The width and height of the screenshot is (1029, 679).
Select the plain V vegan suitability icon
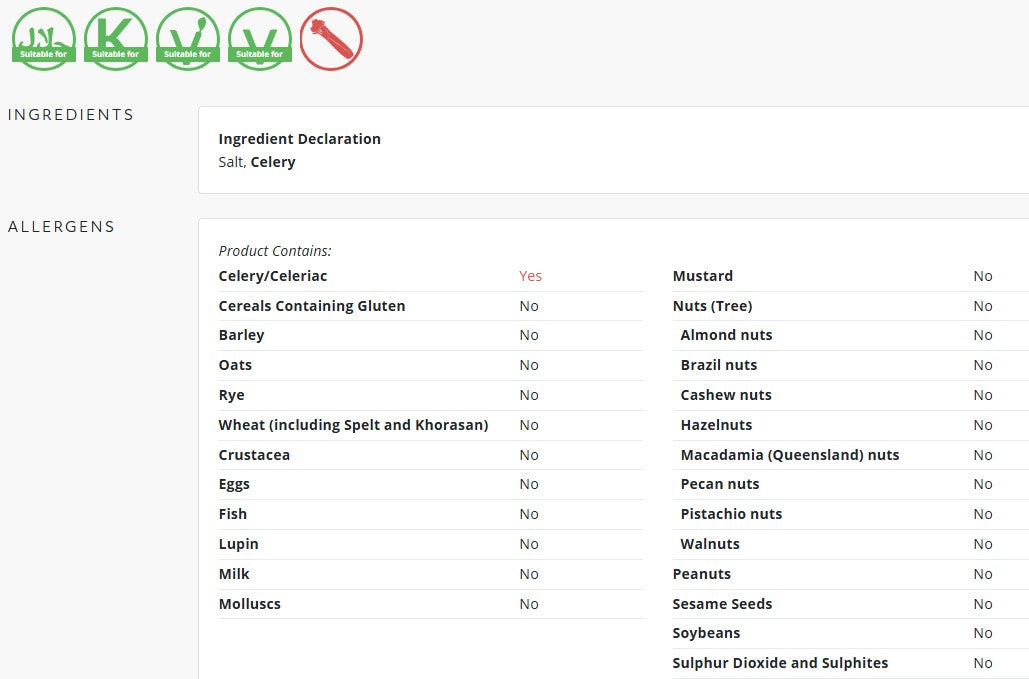[260, 39]
